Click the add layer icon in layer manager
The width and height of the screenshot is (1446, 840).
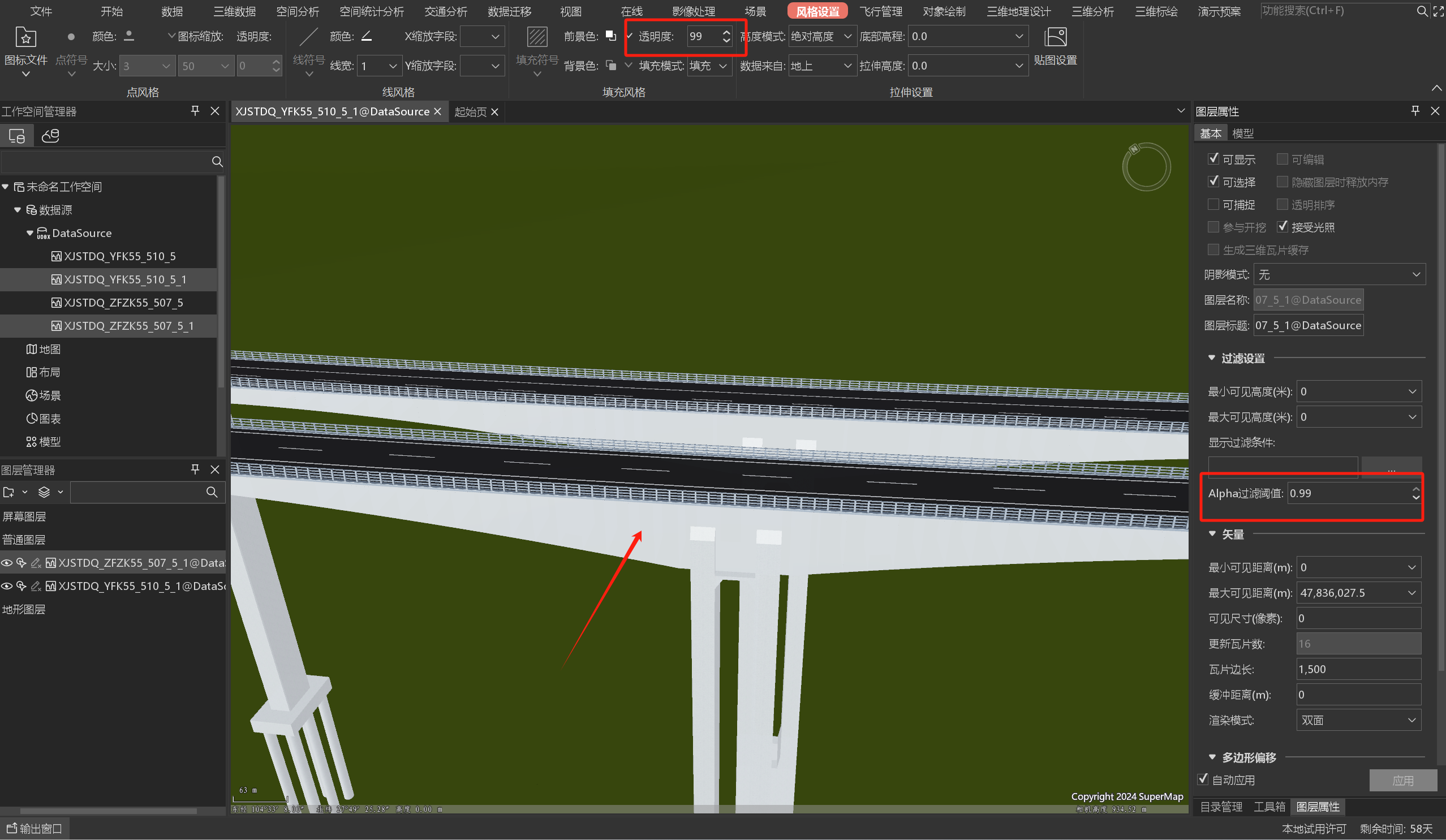point(8,492)
